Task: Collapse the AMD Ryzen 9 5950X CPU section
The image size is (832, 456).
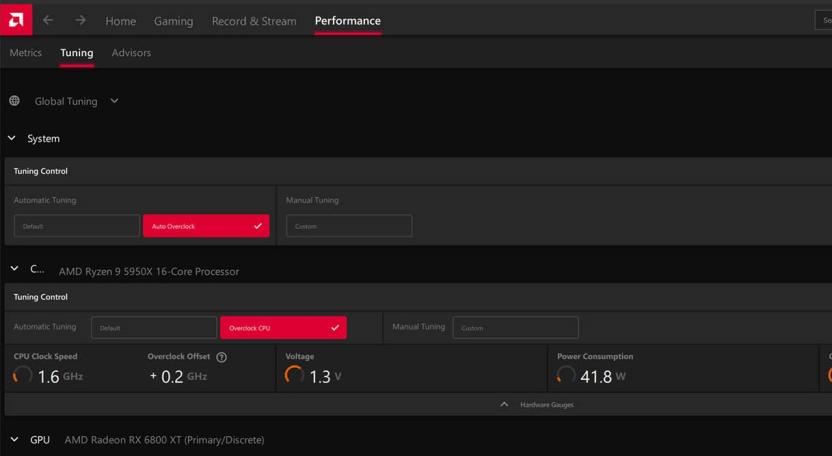Action: pyautogui.click(x=14, y=269)
